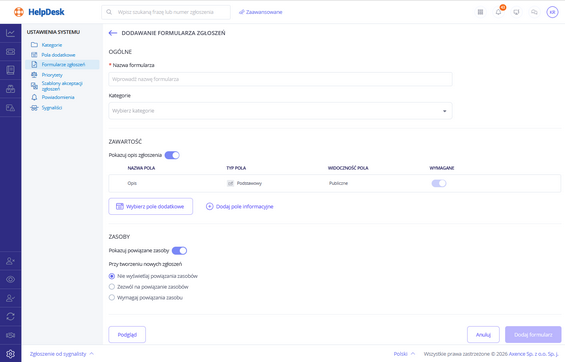Open the Polski language selector
Screen dimensions: 565x362
(x=404, y=354)
